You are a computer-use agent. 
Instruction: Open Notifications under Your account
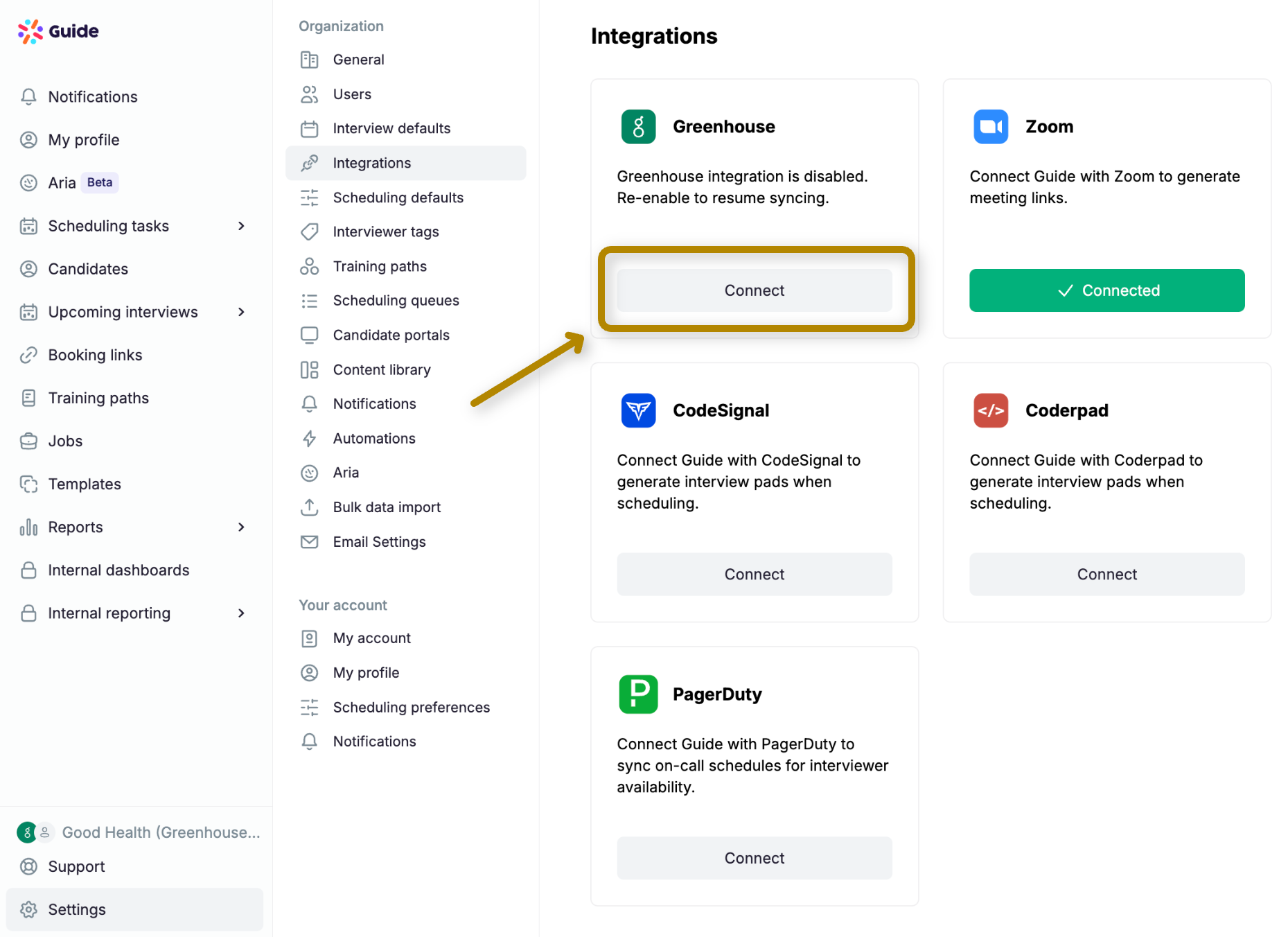tap(405, 741)
